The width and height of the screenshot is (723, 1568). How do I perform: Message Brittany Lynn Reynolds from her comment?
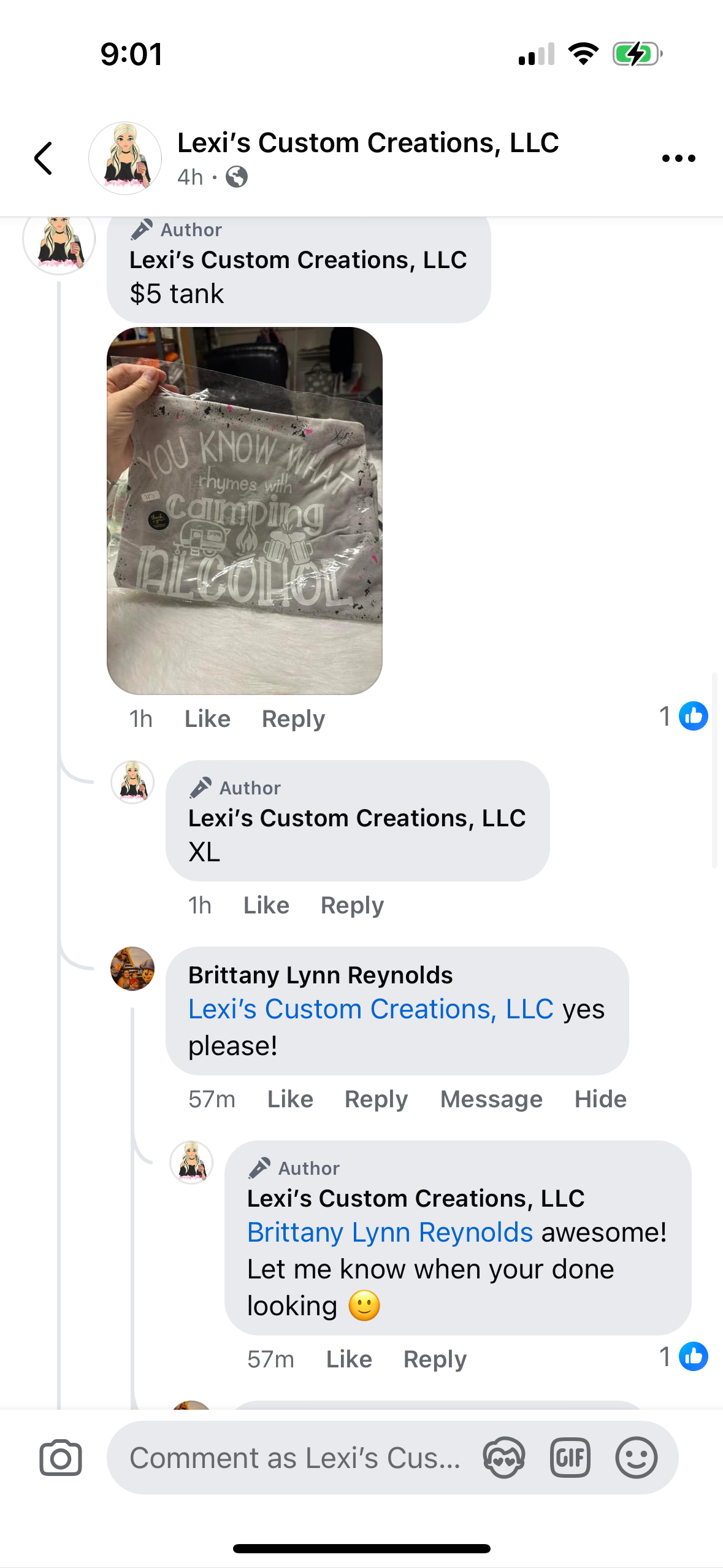tap(491, 1099)
